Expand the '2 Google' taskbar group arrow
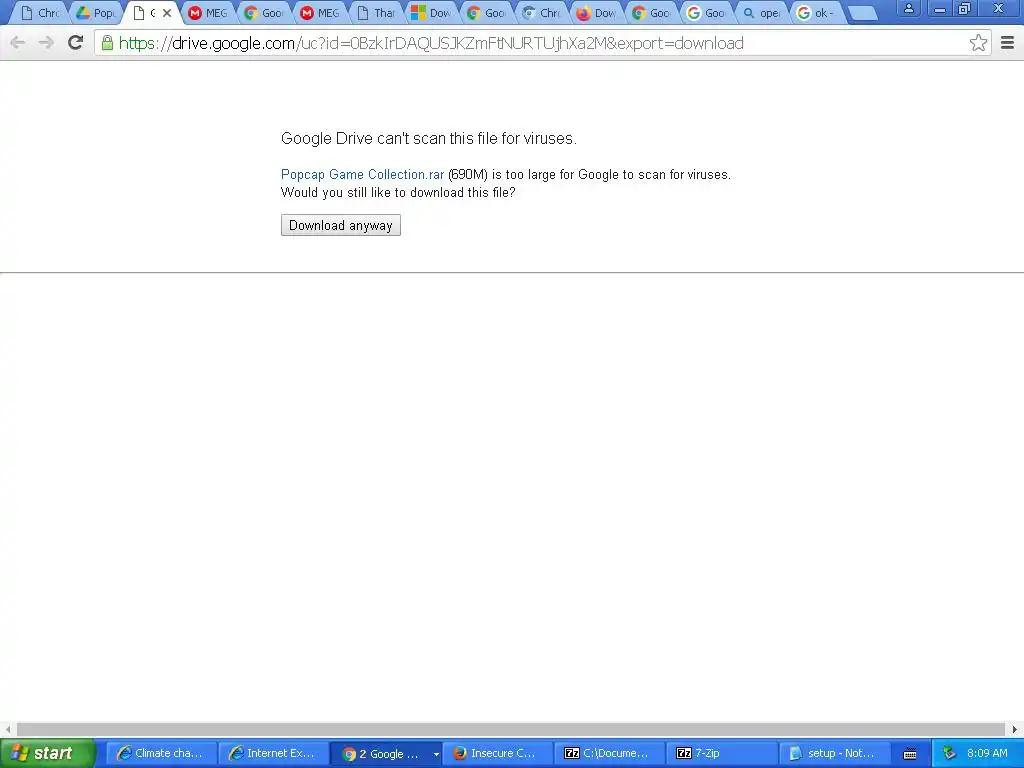The height and width of the screenshot is (768, 1024). pyautogui.click(x=436, y=754)
